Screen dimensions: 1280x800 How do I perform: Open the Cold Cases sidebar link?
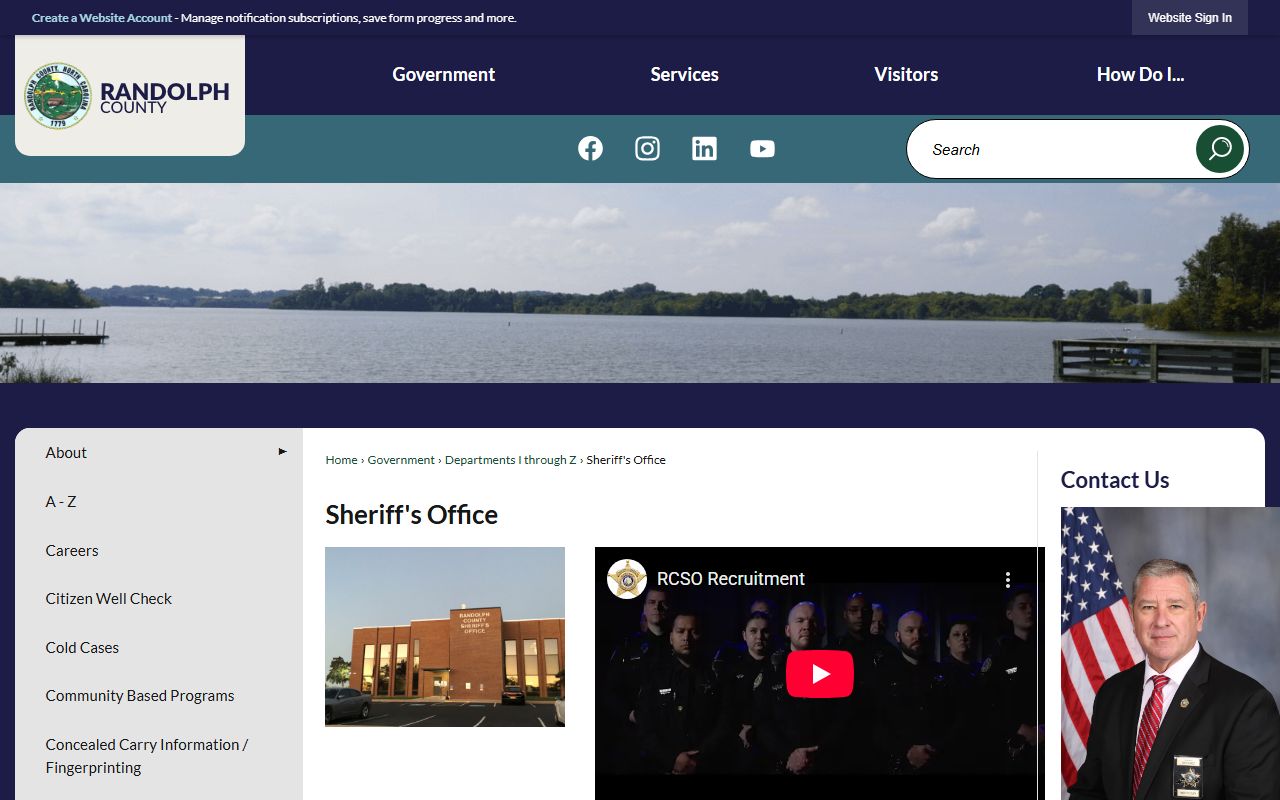tap(82, 647)
